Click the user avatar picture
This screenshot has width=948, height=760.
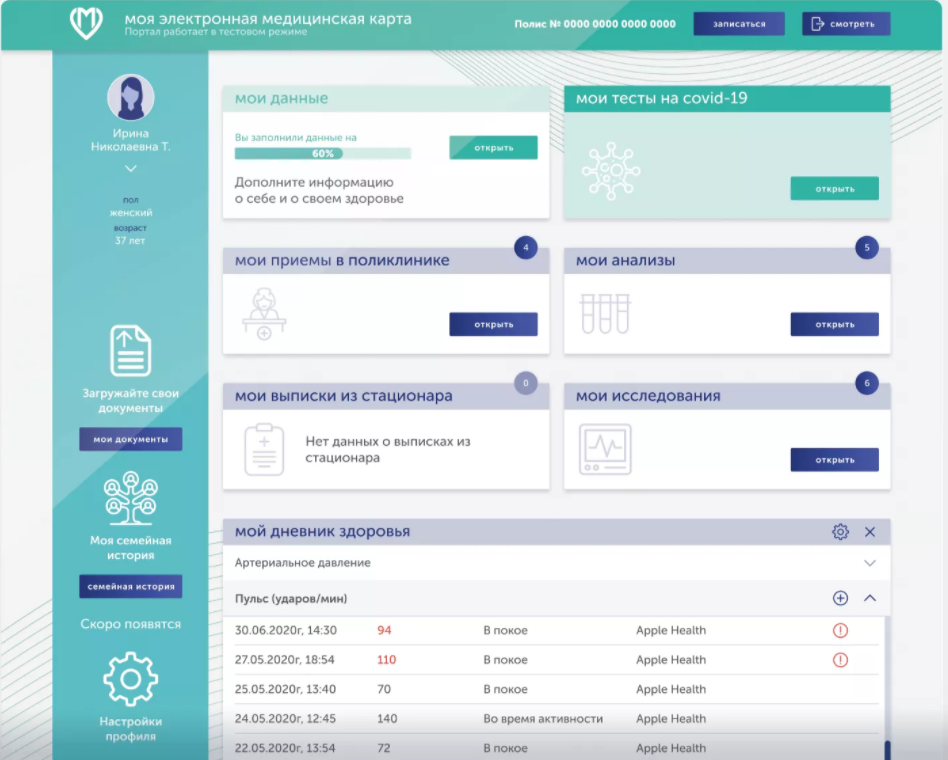click(x=131, y=97)
